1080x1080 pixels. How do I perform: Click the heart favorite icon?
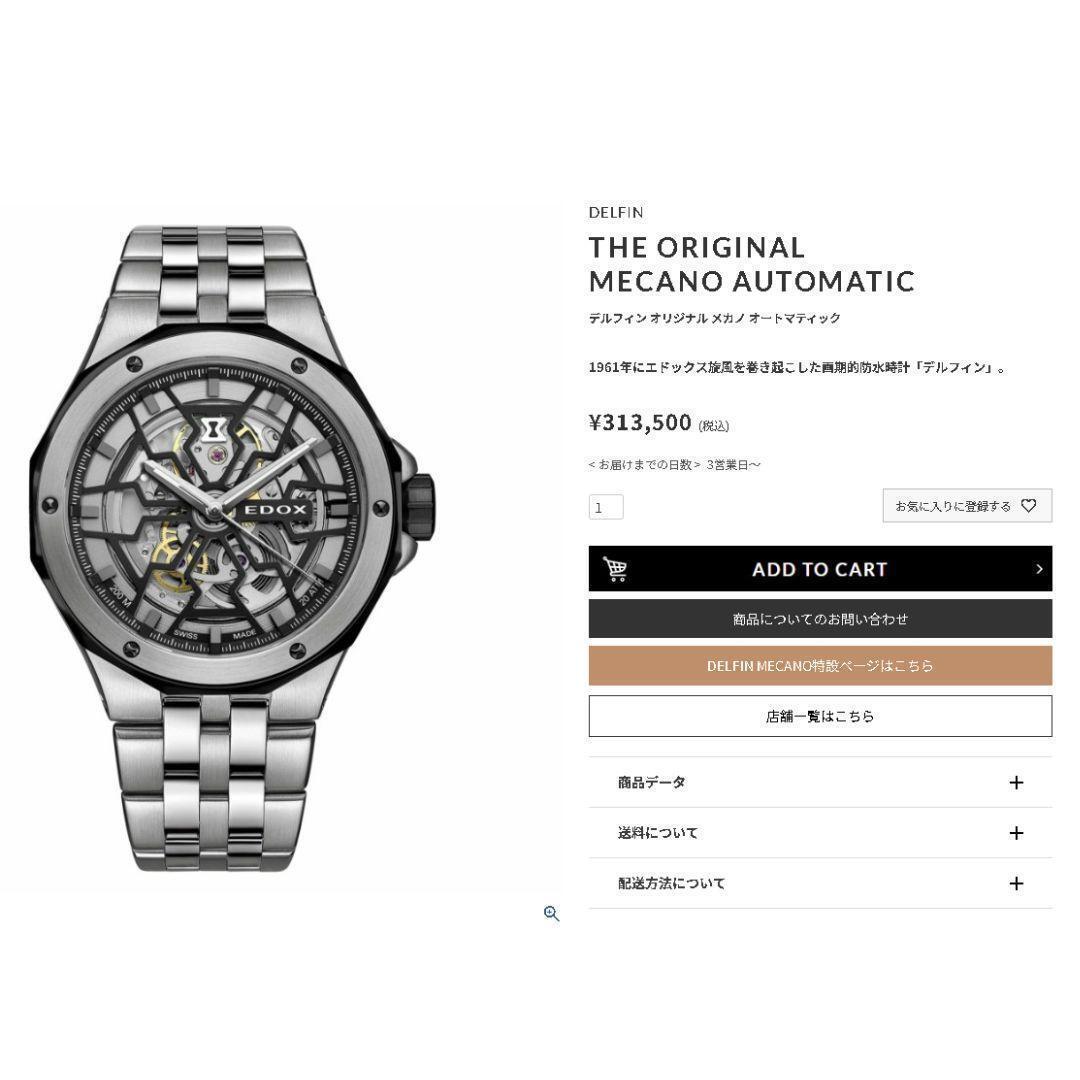pyautogui.click(x=1028, y=506)
